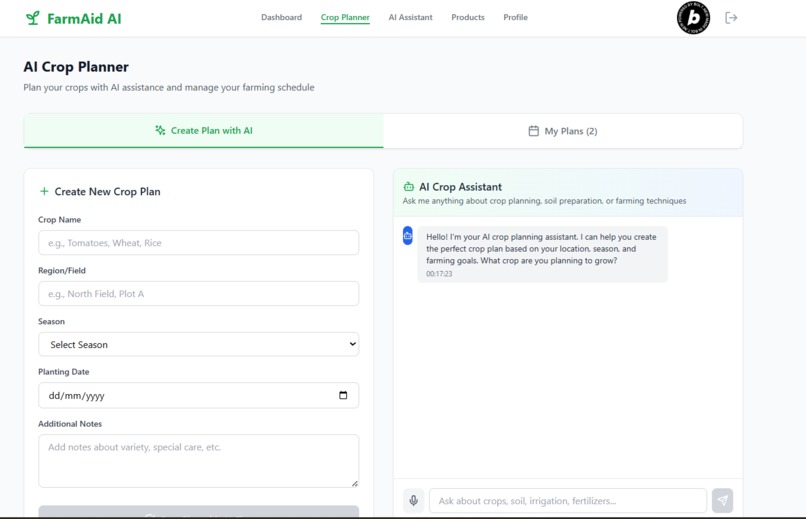Focus the Crop Name input field
The height and width of the screenshot is (519, 806).
click(198, 243)
